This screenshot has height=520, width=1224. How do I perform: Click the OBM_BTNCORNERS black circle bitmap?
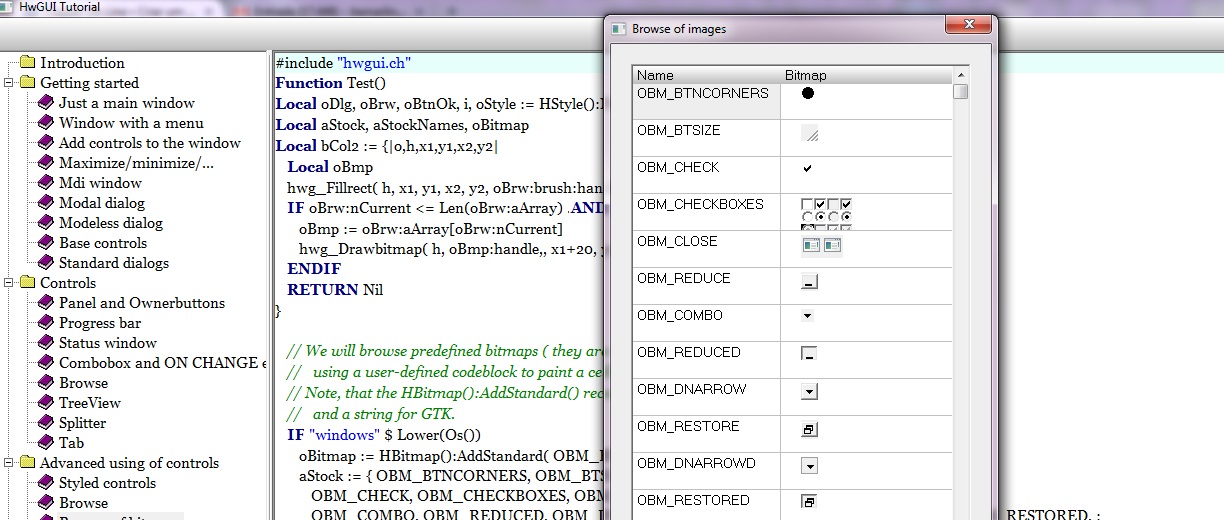click(x=808, y=94)
